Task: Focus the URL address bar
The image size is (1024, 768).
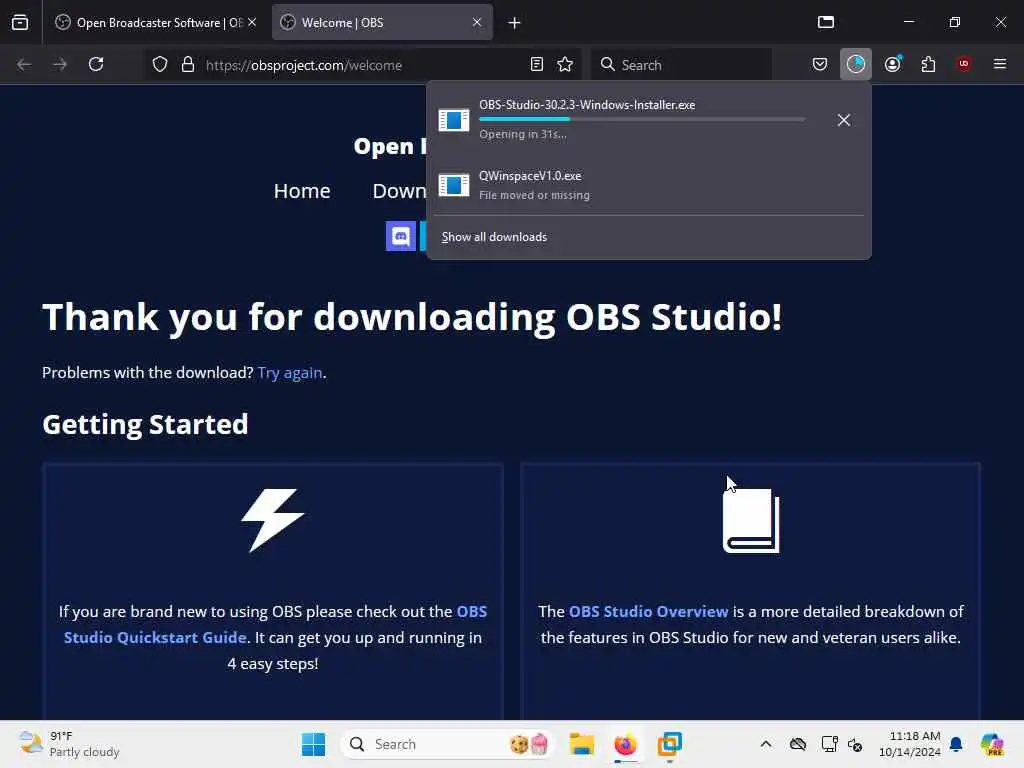Action: click(362, 65)
